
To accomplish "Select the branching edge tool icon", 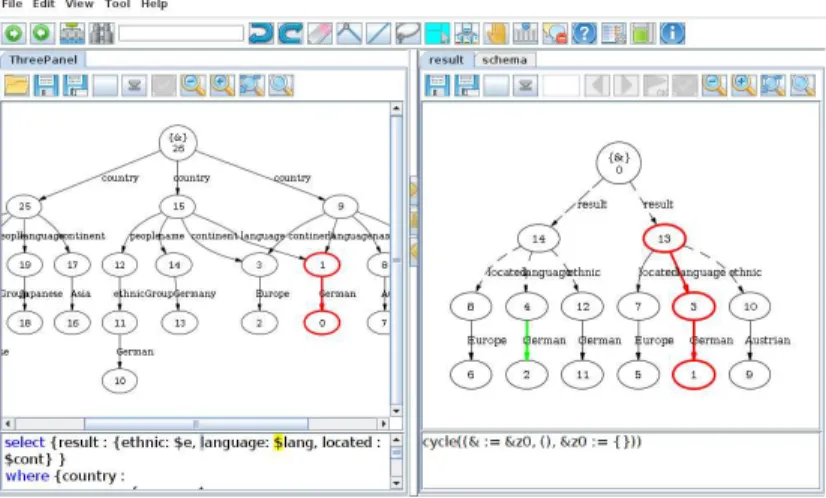I will (x=349, y=33).
